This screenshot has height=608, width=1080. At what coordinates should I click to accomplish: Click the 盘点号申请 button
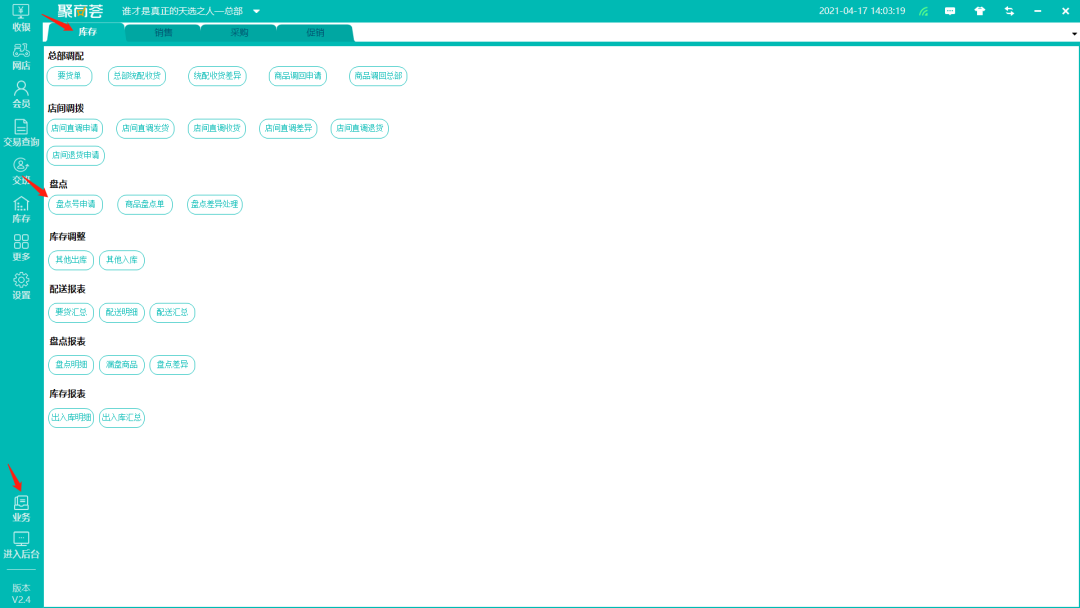[75, 204]
